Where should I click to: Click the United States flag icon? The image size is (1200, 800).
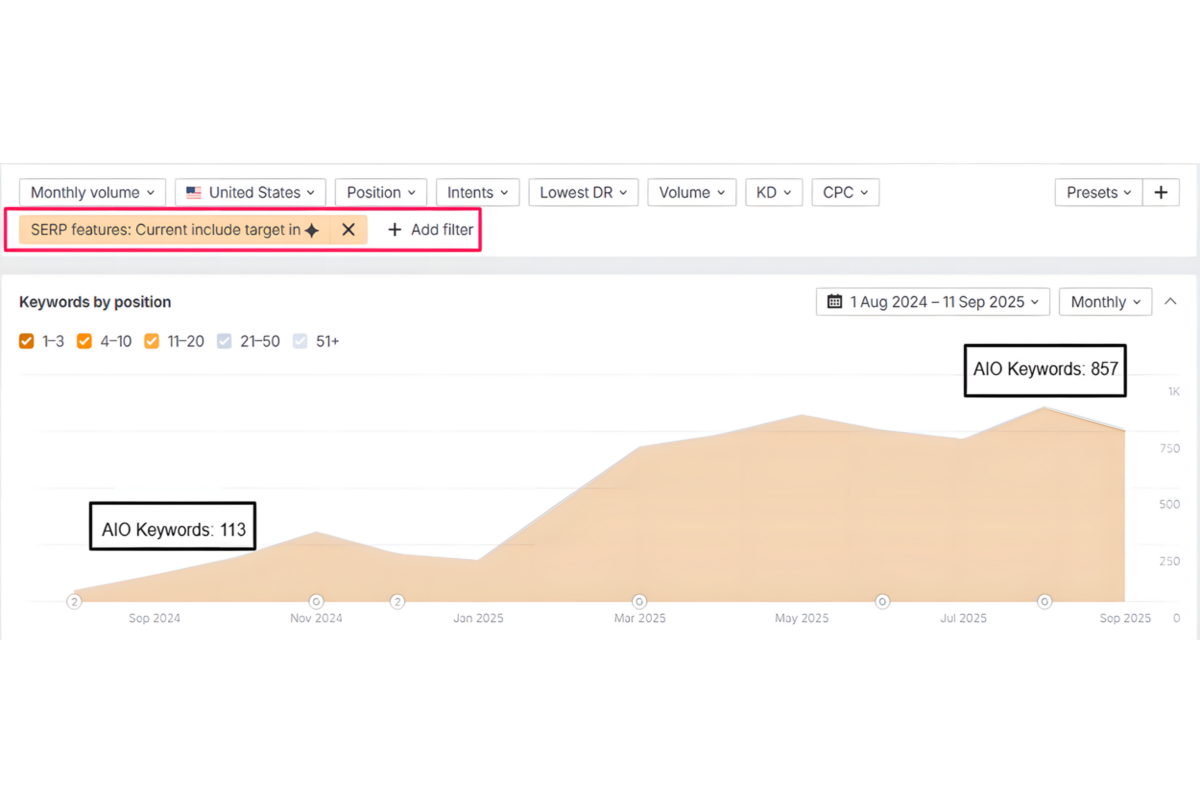pos(194,193)
